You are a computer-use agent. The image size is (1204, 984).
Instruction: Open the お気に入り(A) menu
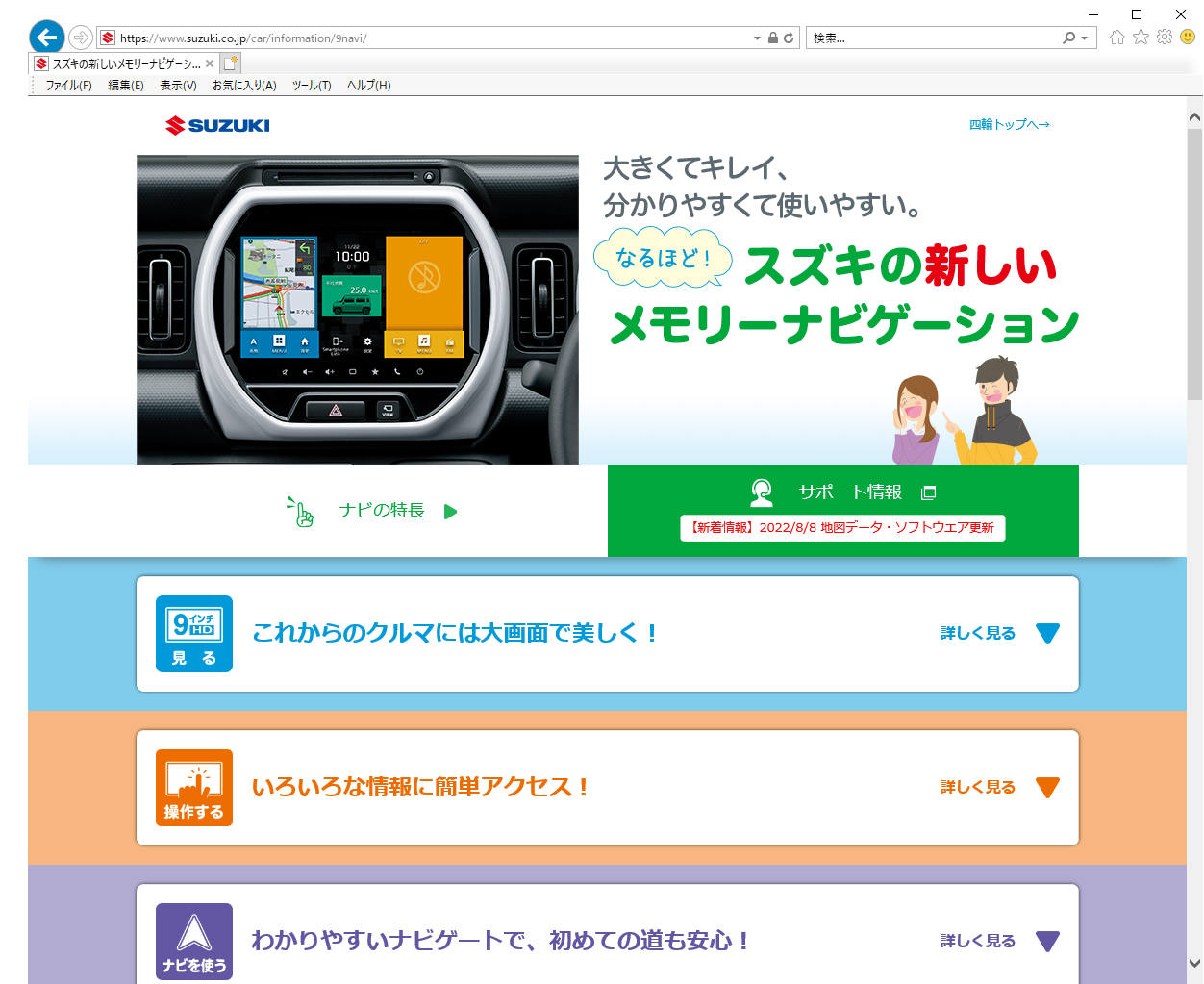[244, 86]
